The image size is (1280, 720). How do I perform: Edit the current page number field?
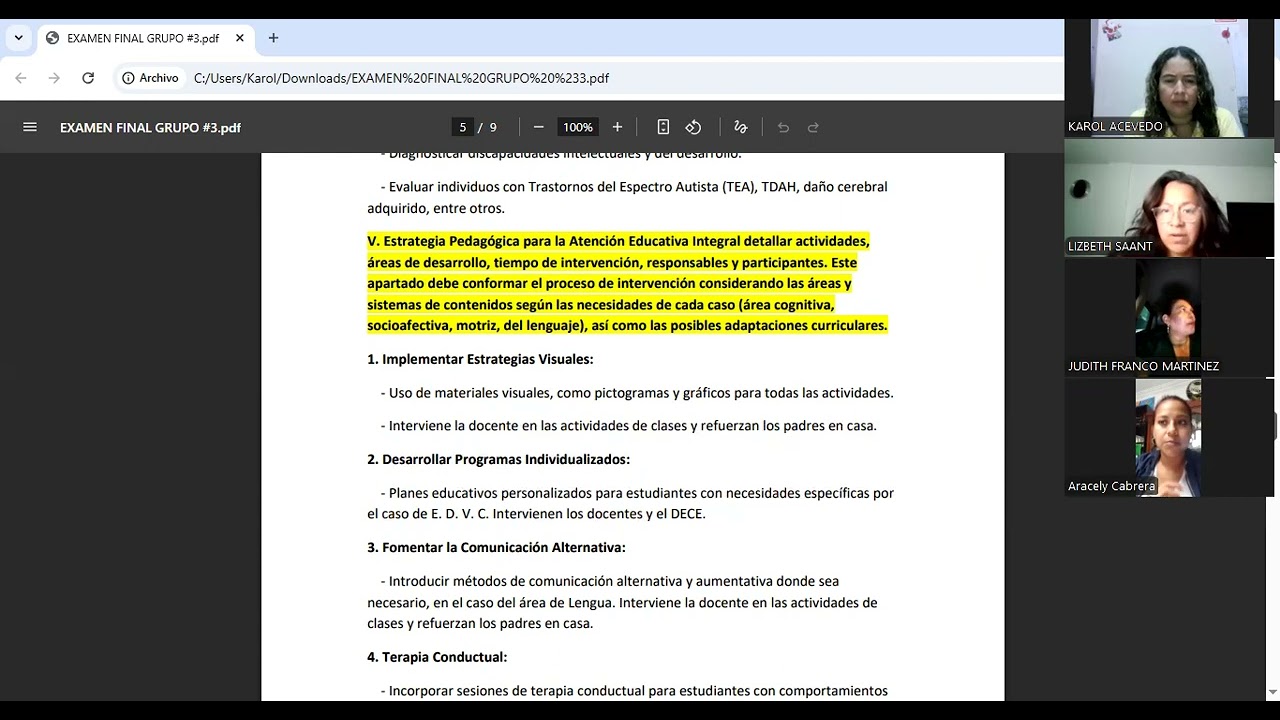[462, 127]
